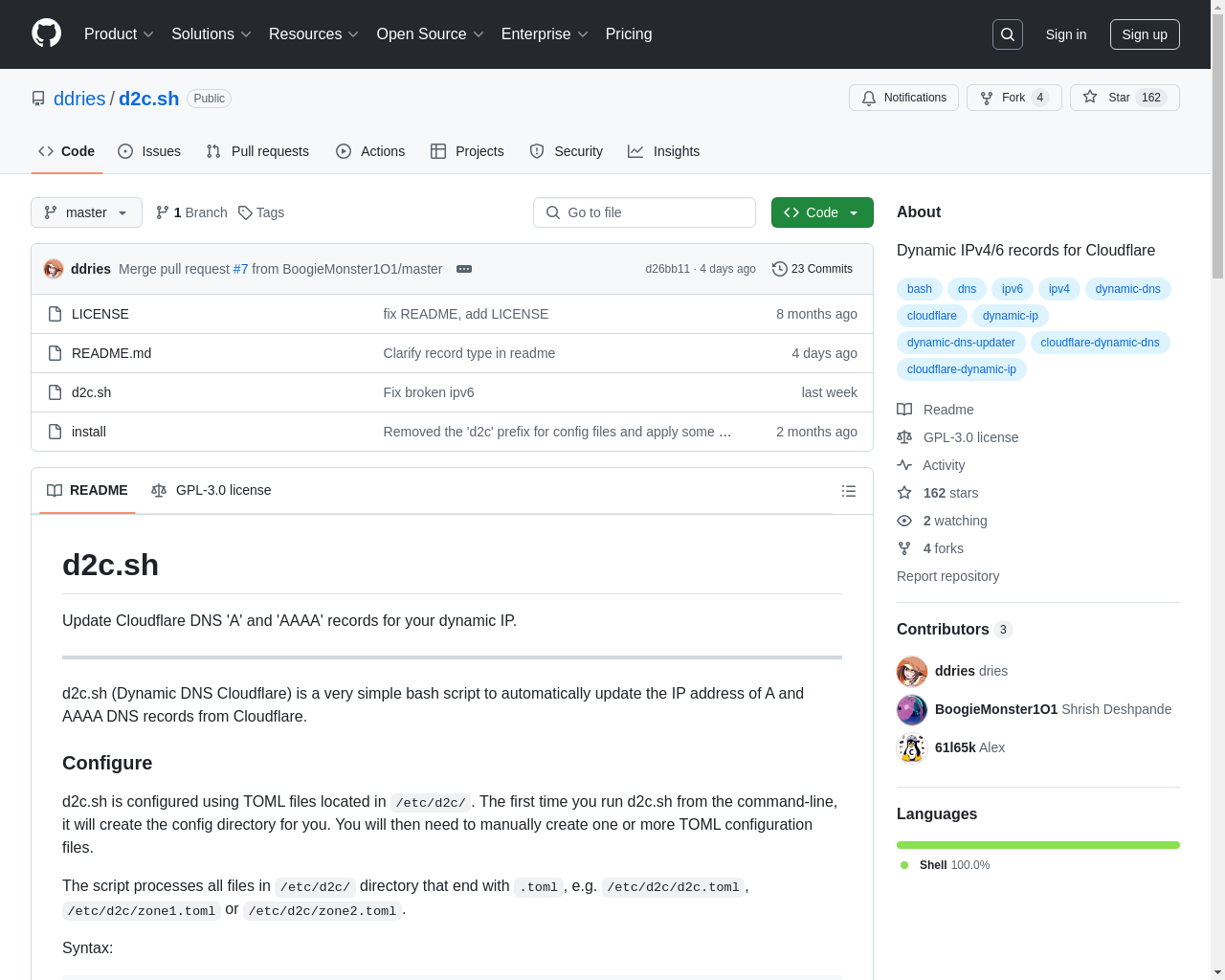Viewport: 1225px width, 980px height.
Task: Expand the Resources menu
Action: tap(314, 34)
